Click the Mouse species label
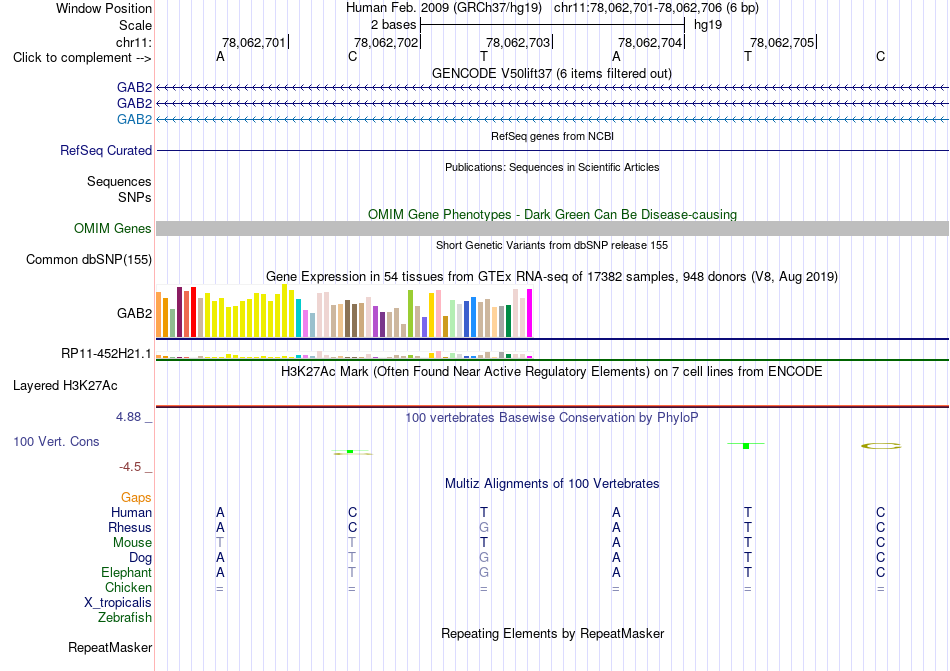 pos(132,543)
